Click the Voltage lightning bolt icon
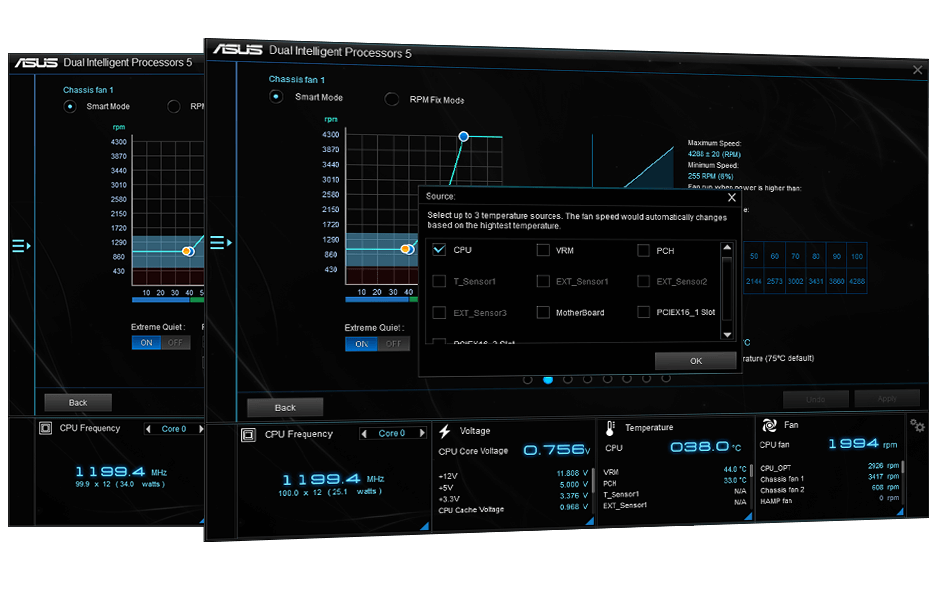Image resolution: width=940 pixels, height=598 pixels. [x=445, y=431]
